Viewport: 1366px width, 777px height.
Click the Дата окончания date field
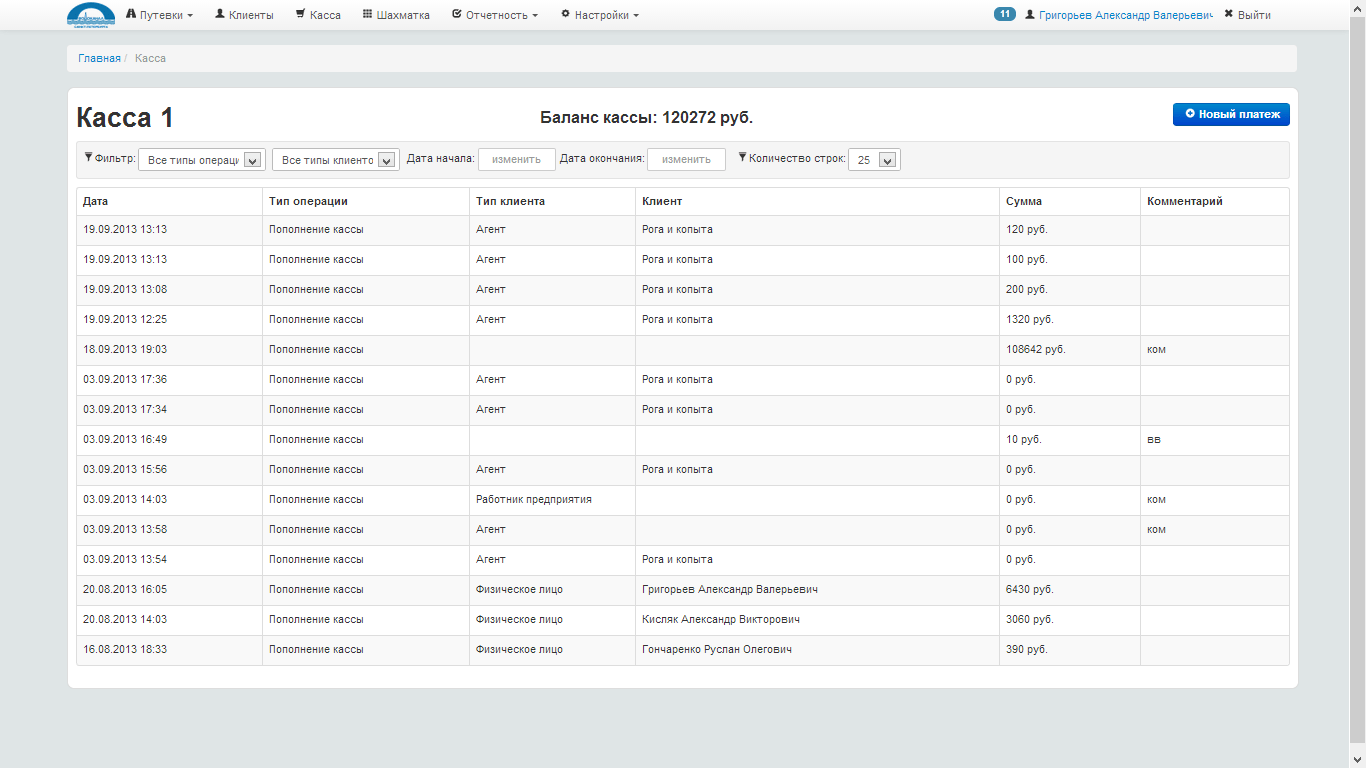point(686,159)
